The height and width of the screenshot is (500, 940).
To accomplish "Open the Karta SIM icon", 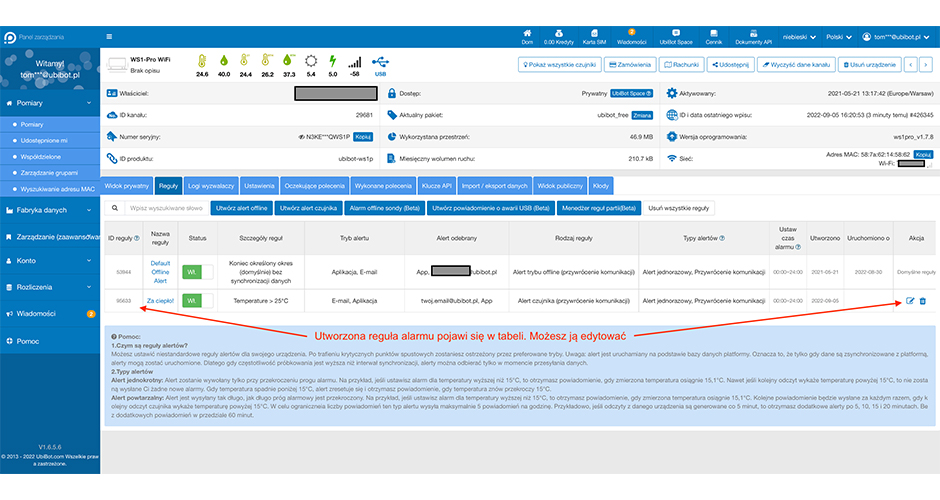I will pos(594,37).
